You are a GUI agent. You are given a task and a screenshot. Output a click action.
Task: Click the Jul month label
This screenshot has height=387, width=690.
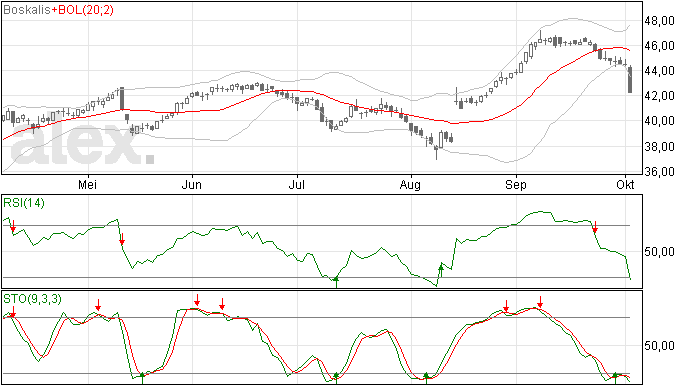(297, 184)
